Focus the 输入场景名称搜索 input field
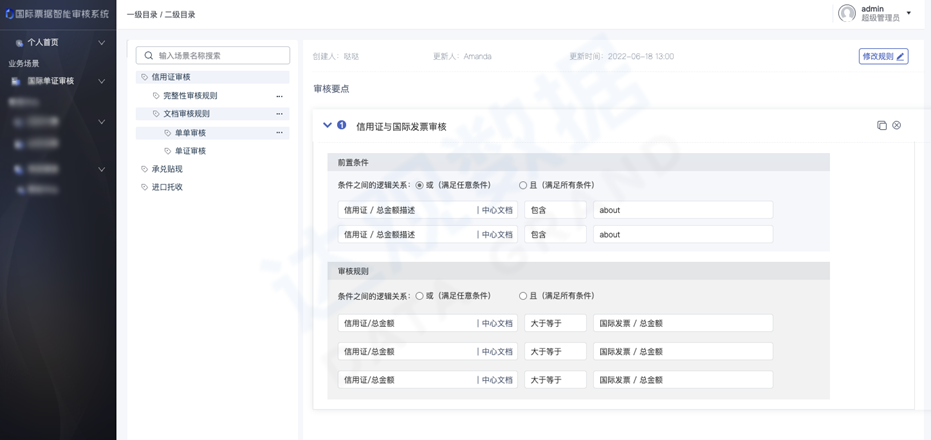 point(213,55)
